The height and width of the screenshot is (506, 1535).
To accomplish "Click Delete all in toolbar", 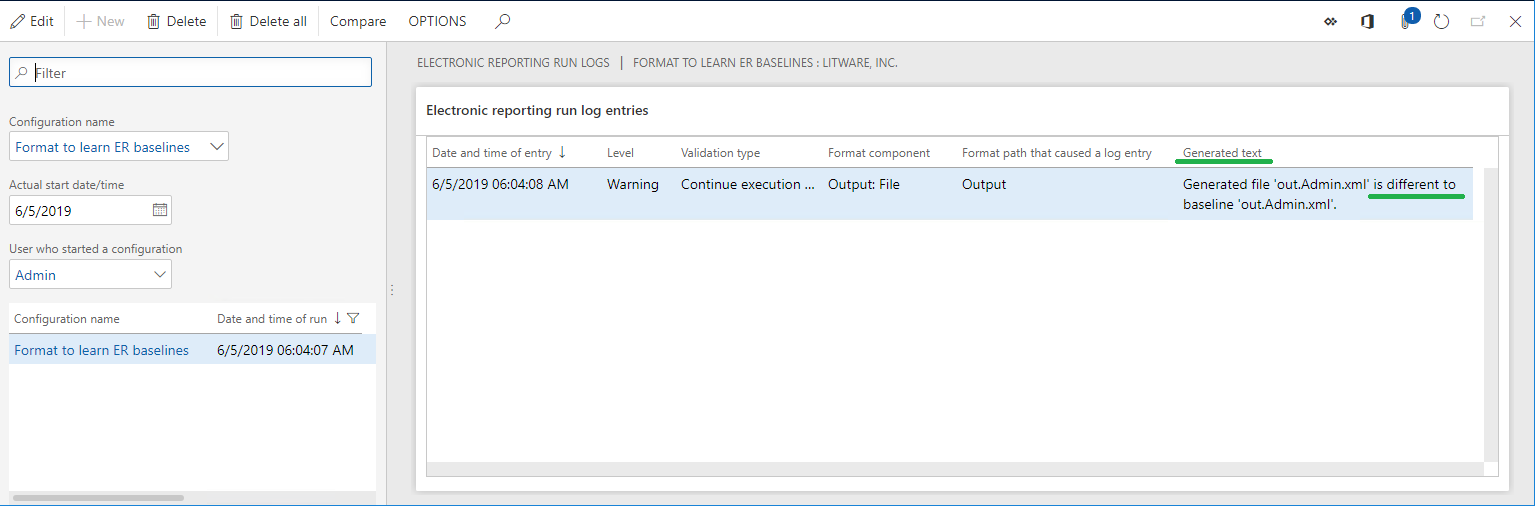I will click(268, 21).
